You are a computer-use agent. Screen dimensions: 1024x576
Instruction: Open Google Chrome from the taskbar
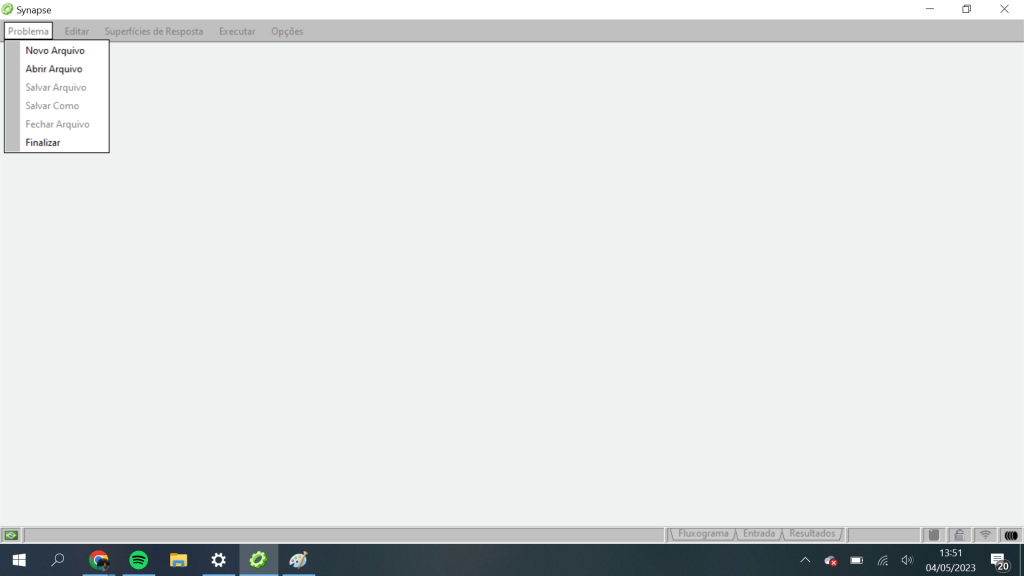(x=99, y=560)
